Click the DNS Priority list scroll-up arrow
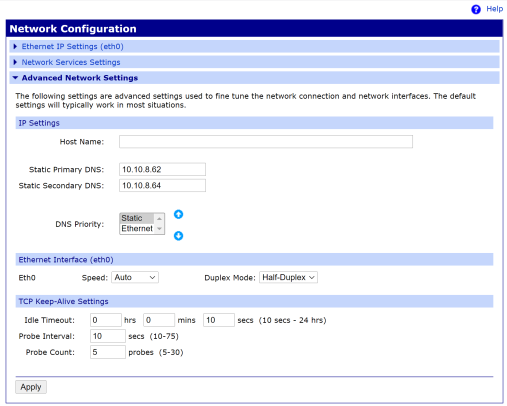This screenshot has width=507, height=406. pos(159,219)
